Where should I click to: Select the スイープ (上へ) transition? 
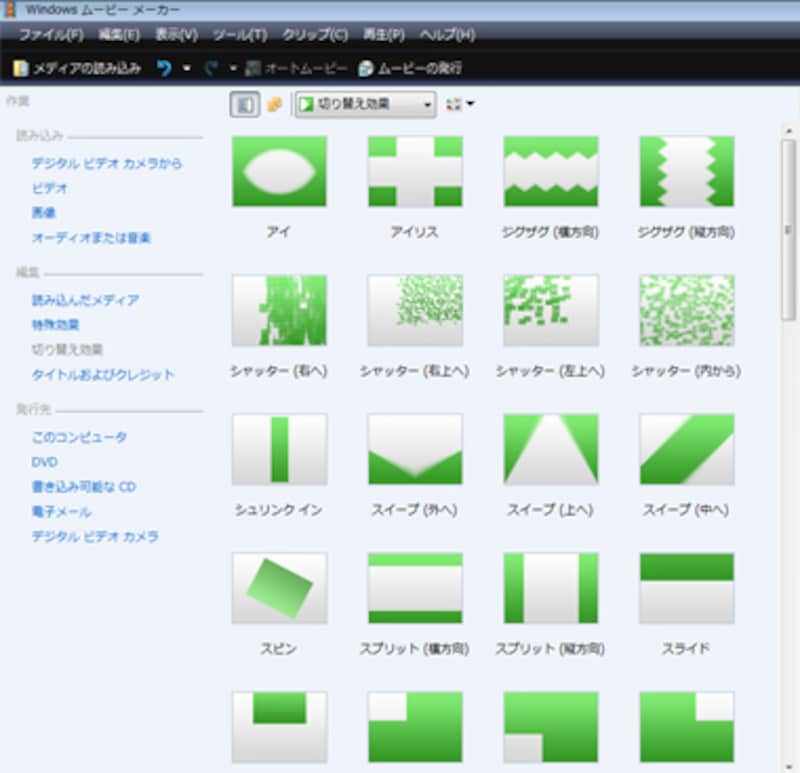[551, 449]
